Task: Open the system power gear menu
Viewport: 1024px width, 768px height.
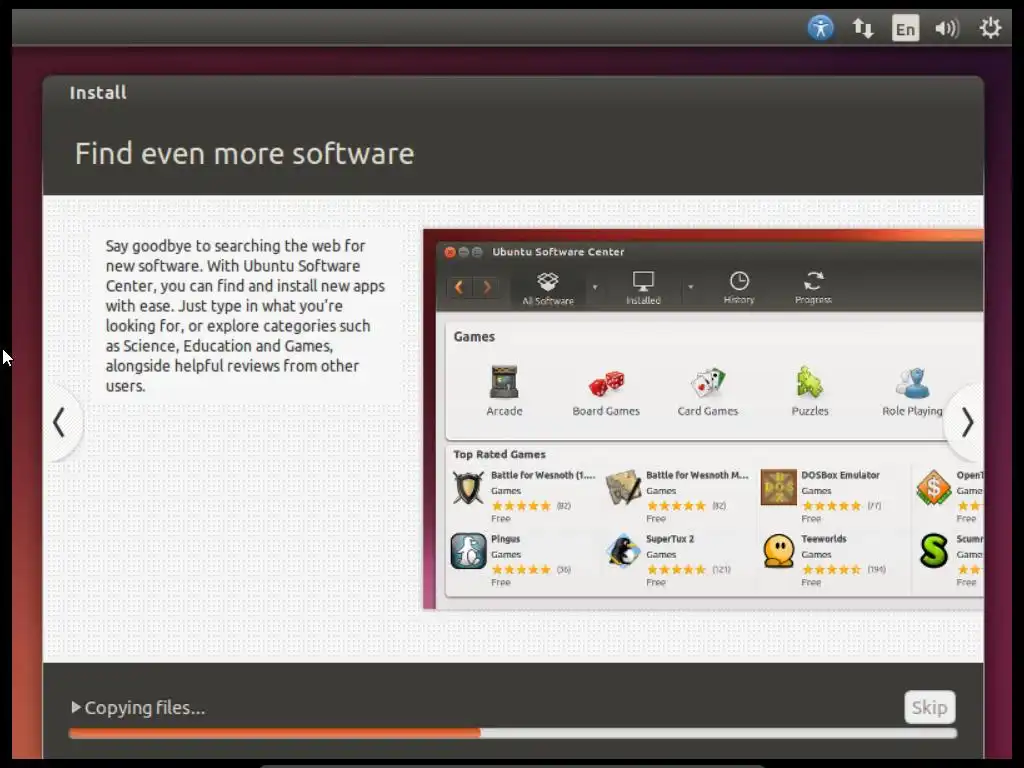Action: 990,28
